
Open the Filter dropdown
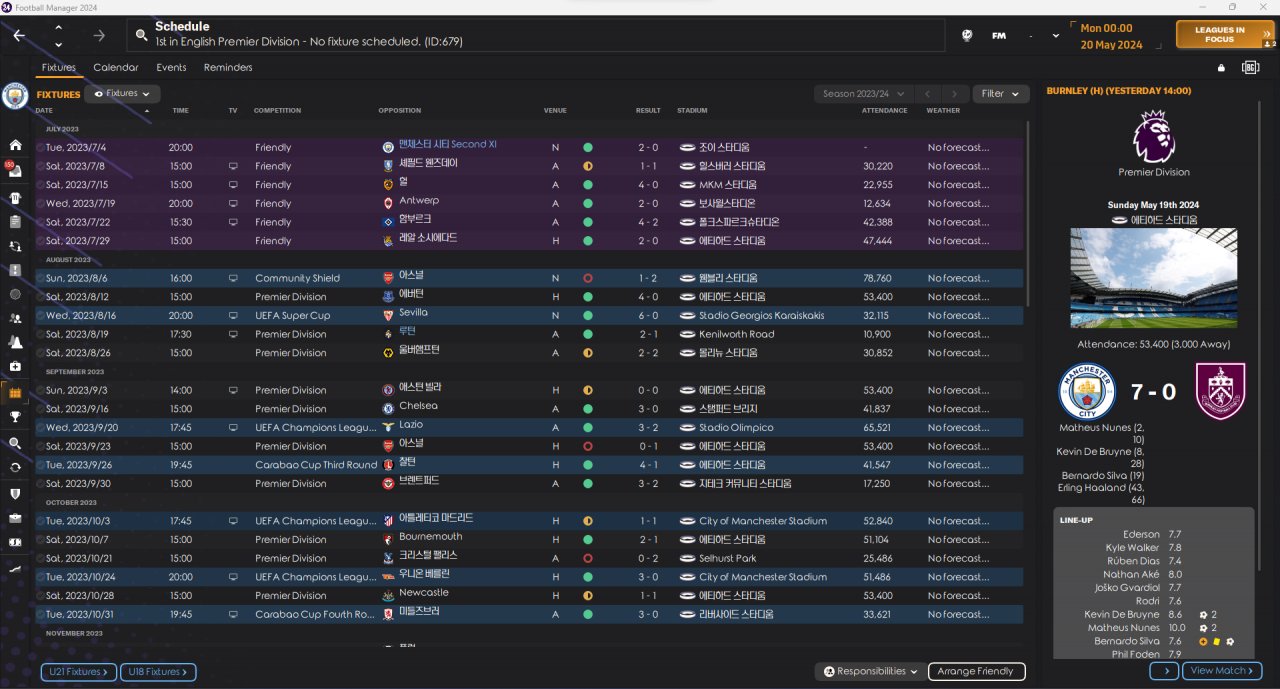[x=1000, y=93]
